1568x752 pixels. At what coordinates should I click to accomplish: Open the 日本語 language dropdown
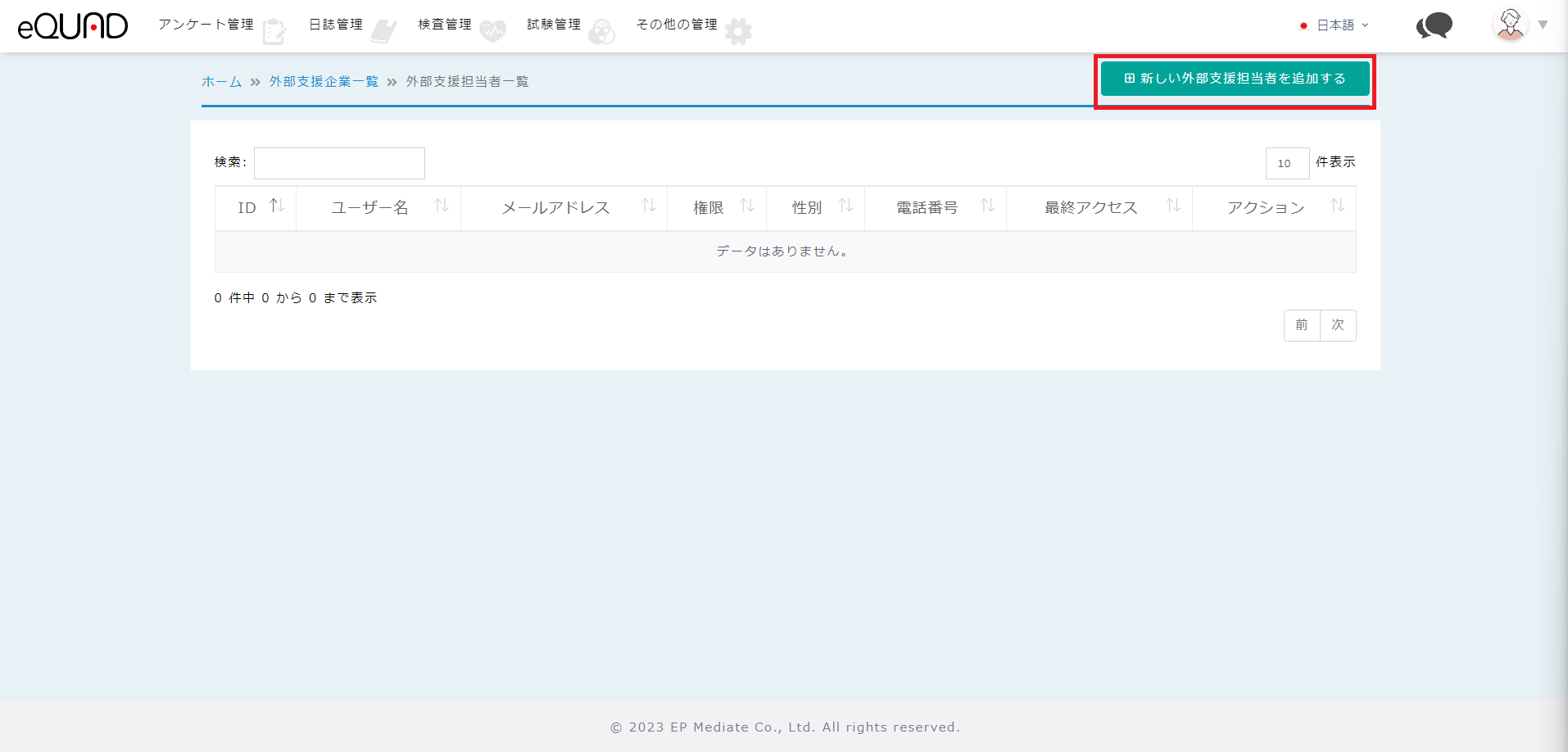coord(1335,25)
